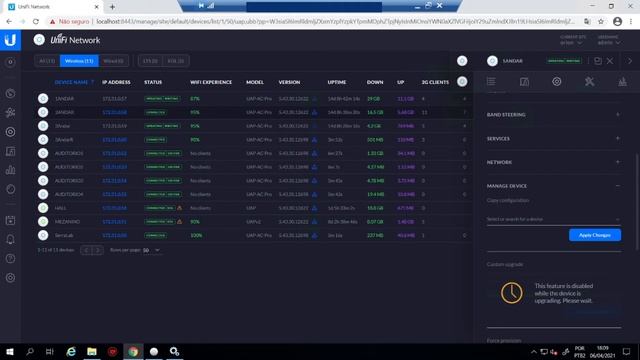This screenshot has width=640, height=360.
Task: Open the topology map icon in the sidebar
Action: pos(11,113)
